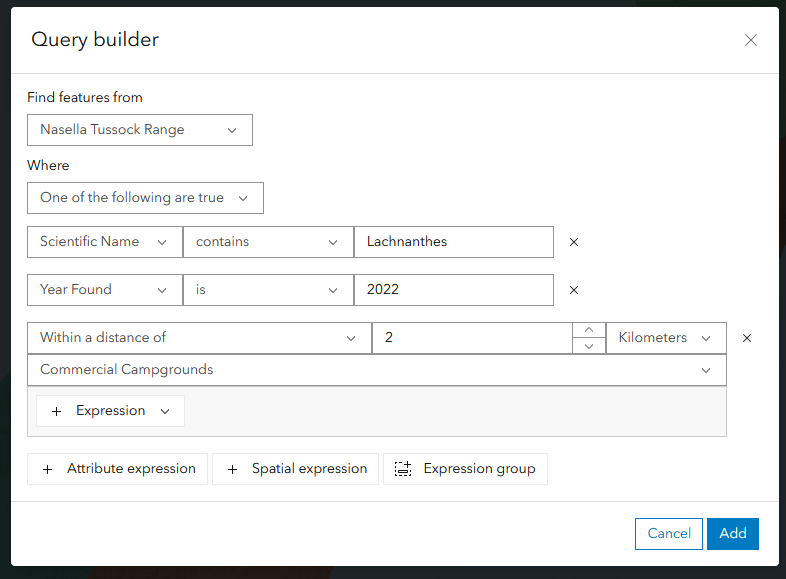Increase the distance value by one step
The width and height of the screenshot is (786, 579).
point(589,330)
